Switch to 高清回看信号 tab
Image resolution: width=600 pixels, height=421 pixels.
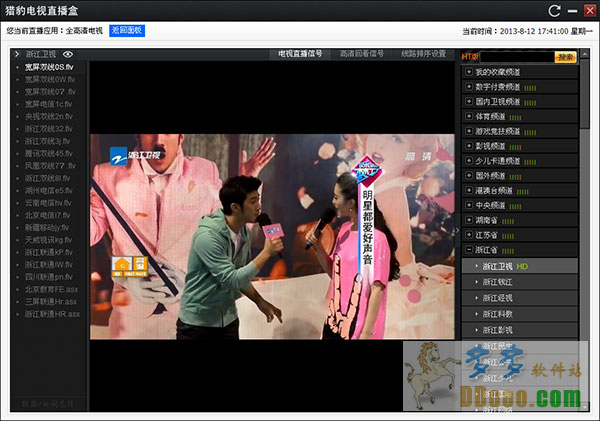[x=362, y=54]
